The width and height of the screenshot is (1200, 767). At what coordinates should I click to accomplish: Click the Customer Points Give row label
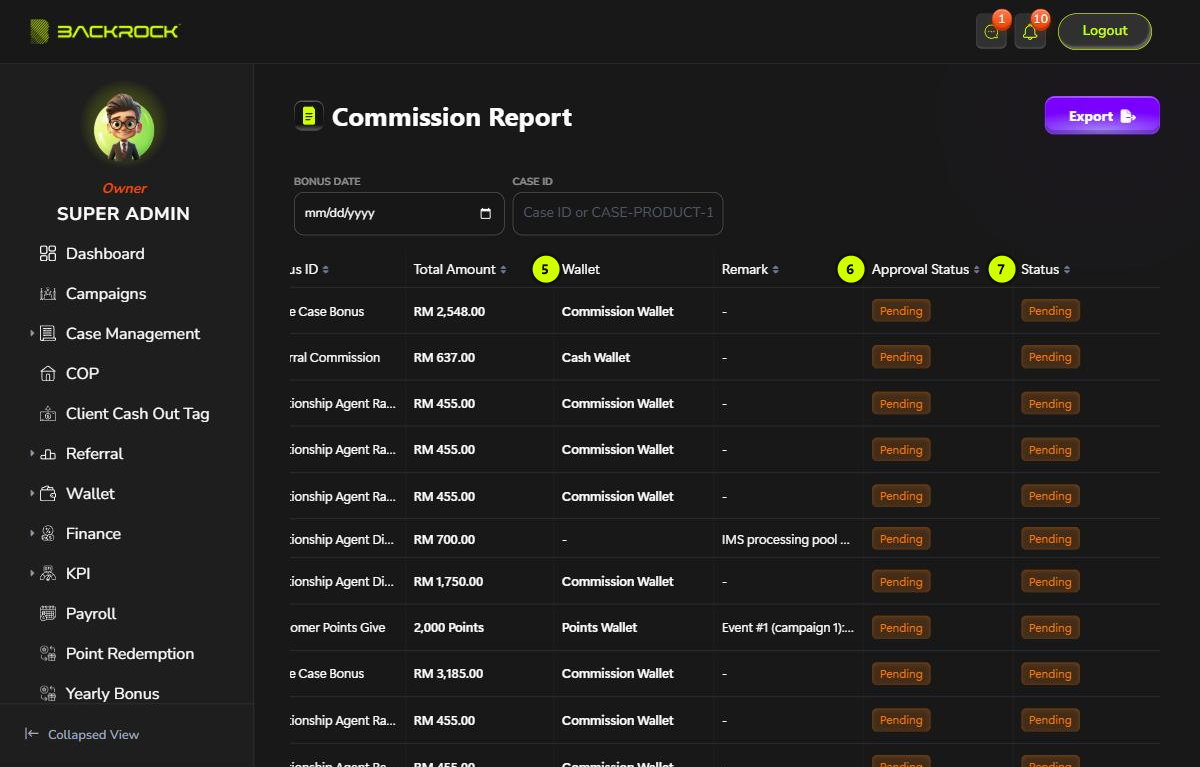pyautogui.click(x=338, y=628)
